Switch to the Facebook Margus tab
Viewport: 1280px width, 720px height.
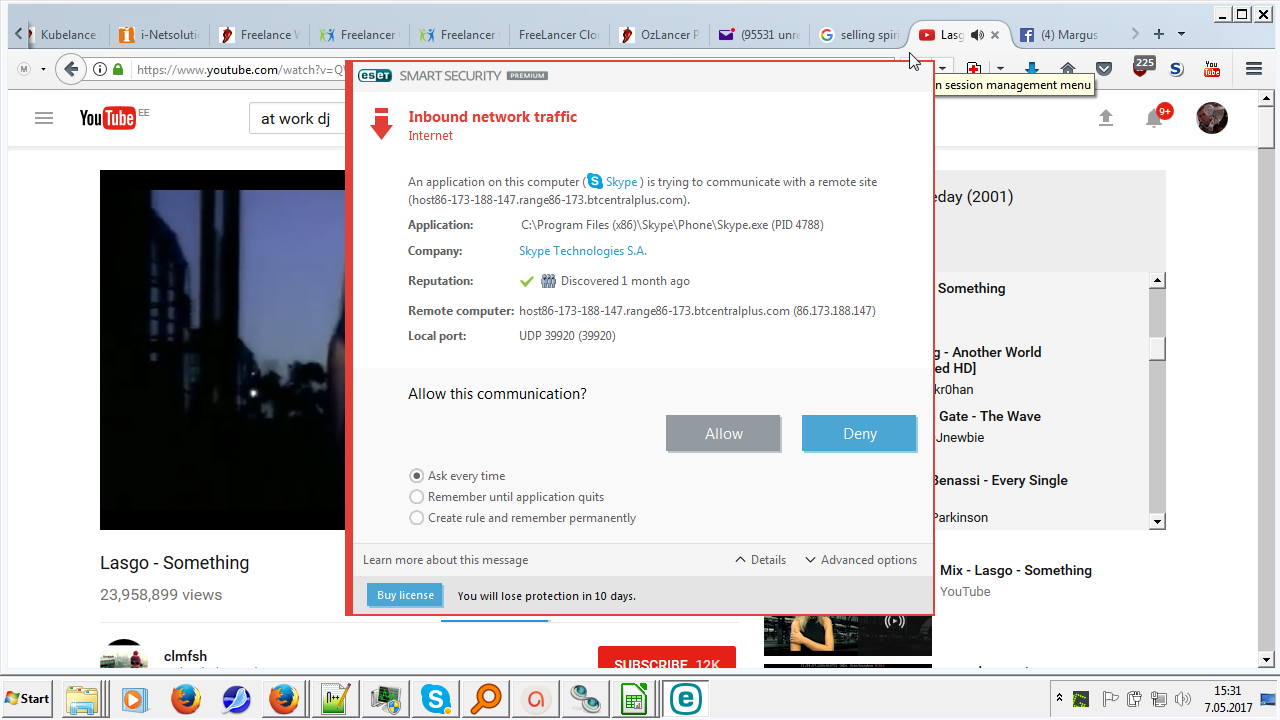pyautogui.click(x=1060, y=35)
